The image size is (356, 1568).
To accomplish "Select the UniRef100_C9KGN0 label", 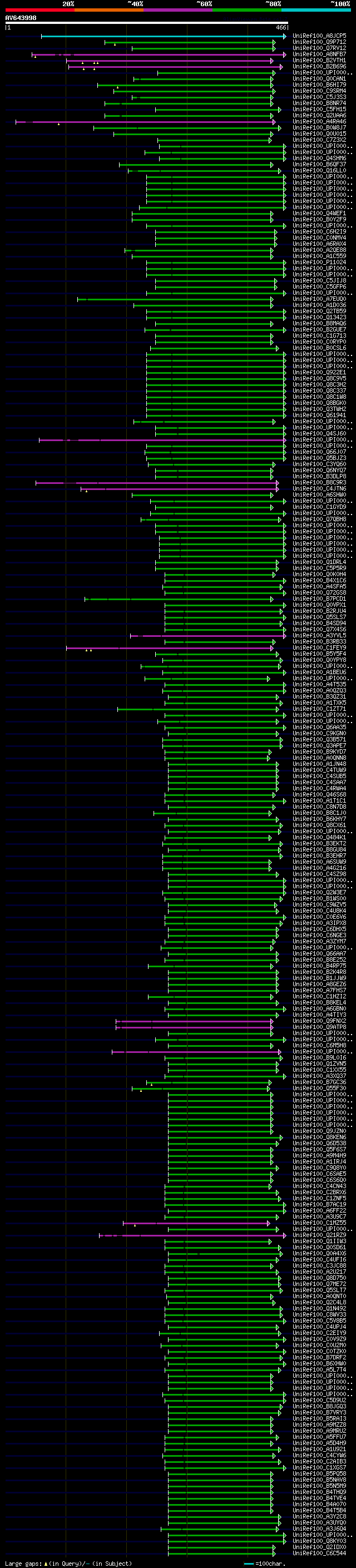I will click(319, 734).
